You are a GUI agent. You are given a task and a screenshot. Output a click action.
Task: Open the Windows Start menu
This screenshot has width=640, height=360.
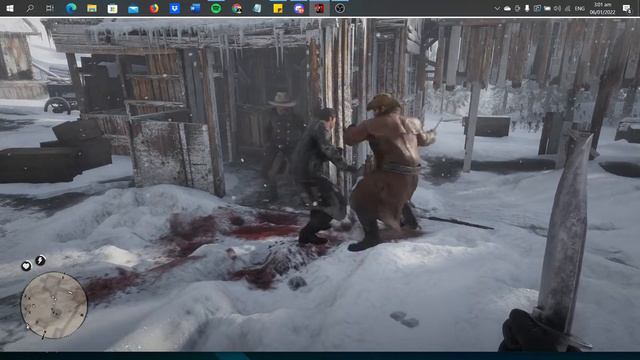(10, 8)
